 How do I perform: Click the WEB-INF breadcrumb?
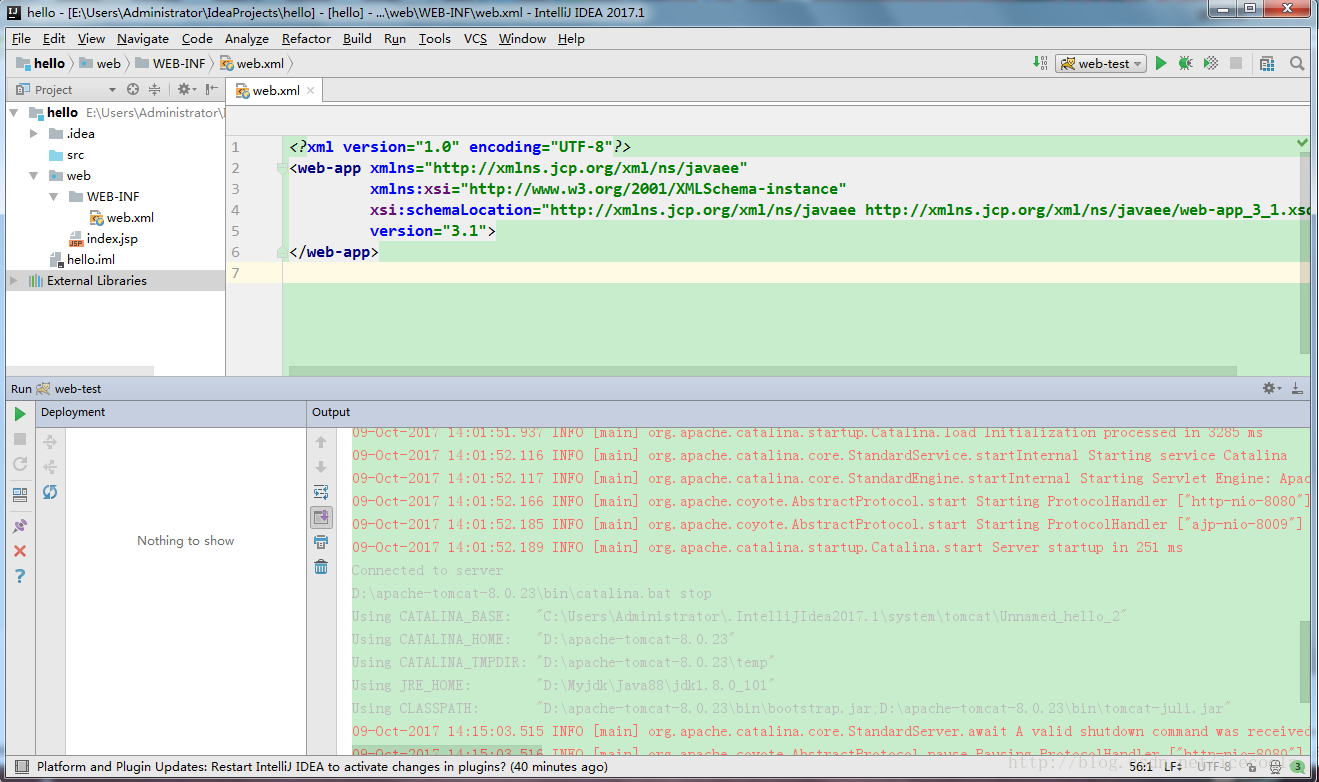pyautogui.click(x=170, y=63)
